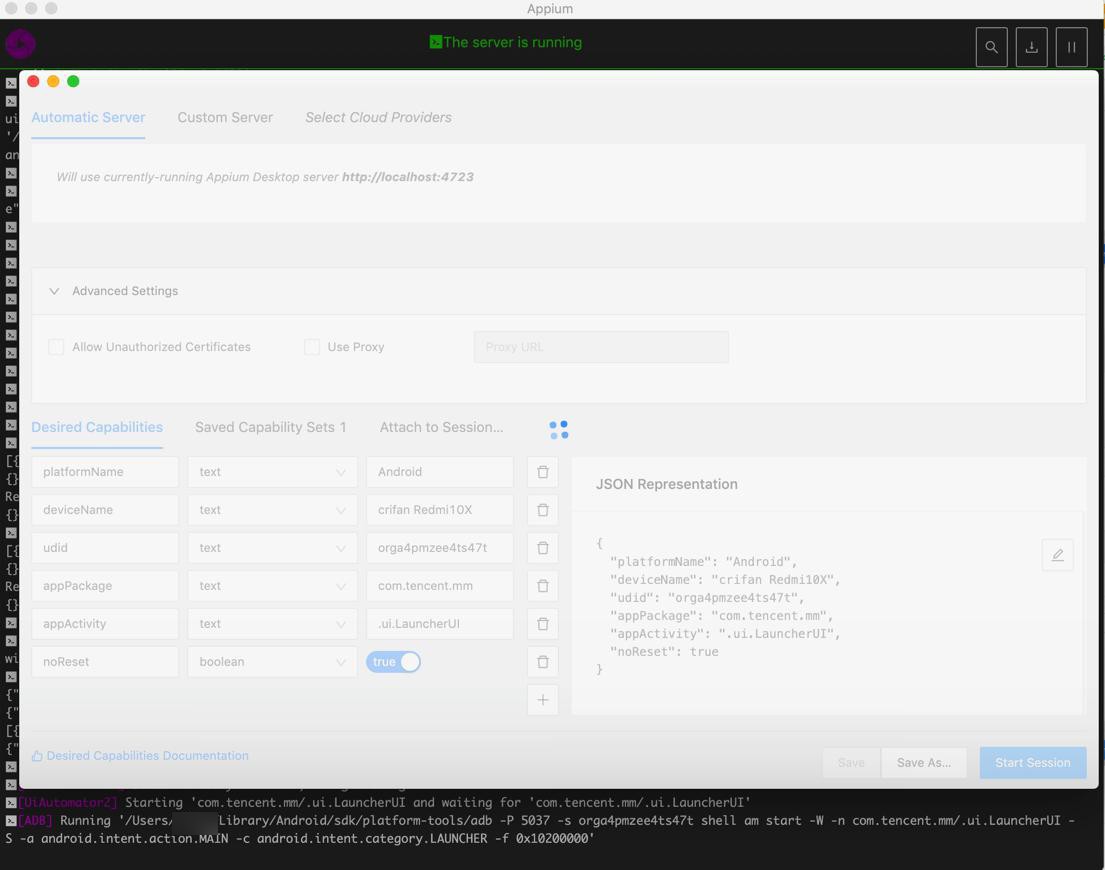Toggle the noReset boolean switch
Screen dimensions: 1105x870
click(x=393, y=662)
